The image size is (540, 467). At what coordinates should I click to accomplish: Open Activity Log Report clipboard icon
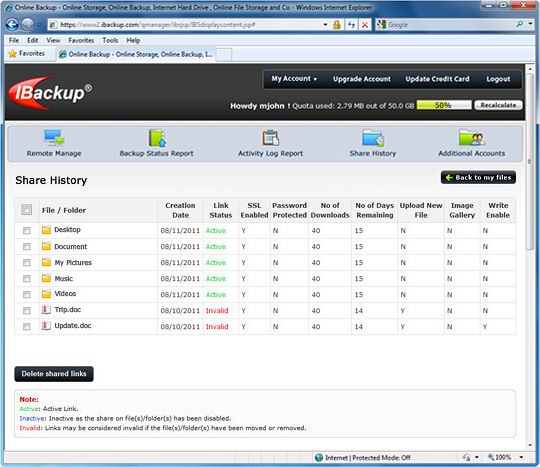pyautogui.click(x=271, y=138)
